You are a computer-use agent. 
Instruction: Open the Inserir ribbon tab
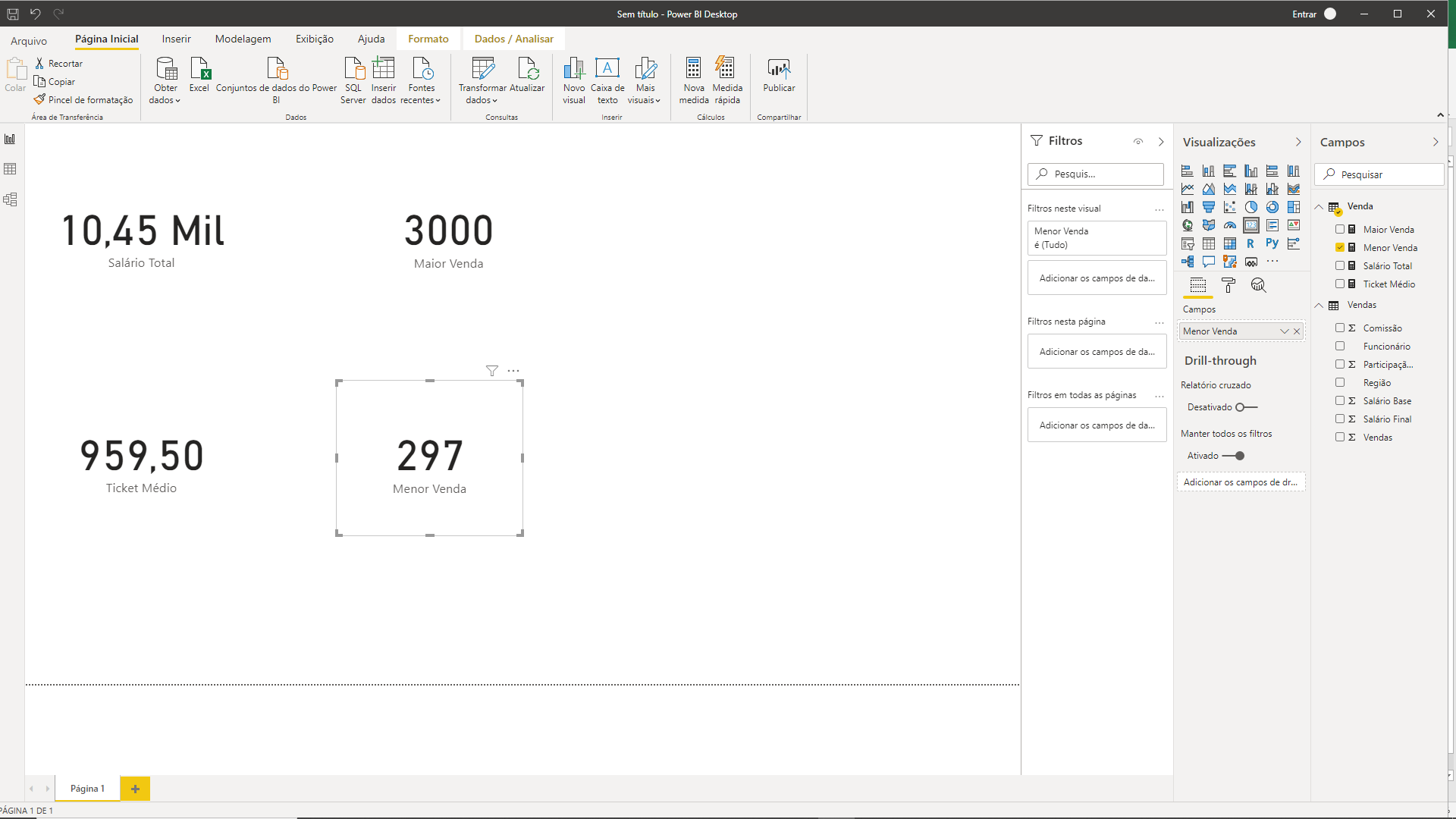point(176,39)
